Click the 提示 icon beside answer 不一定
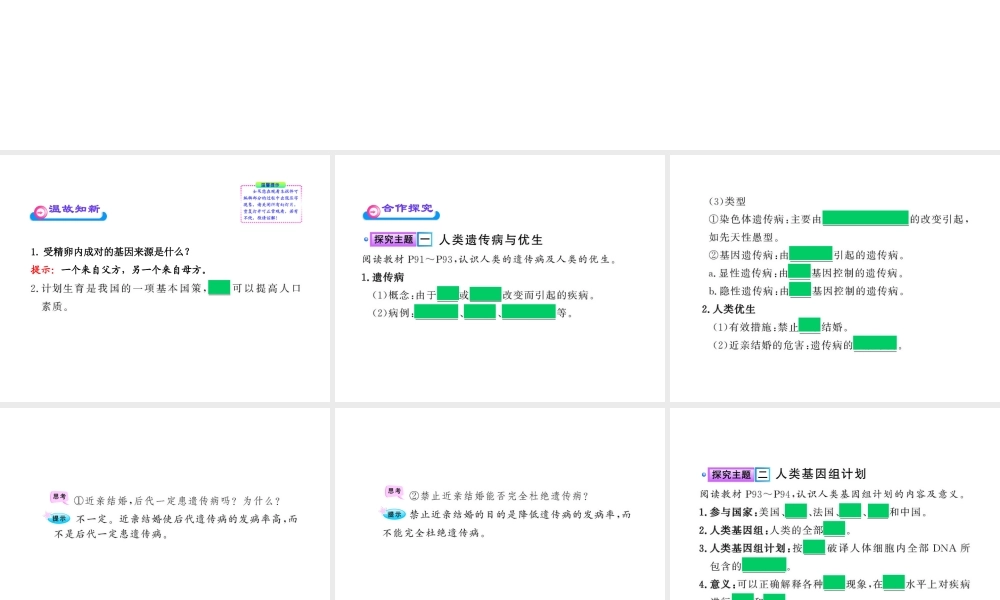The width and height of the screenshot is (1000, 600). tap(58, 518)
